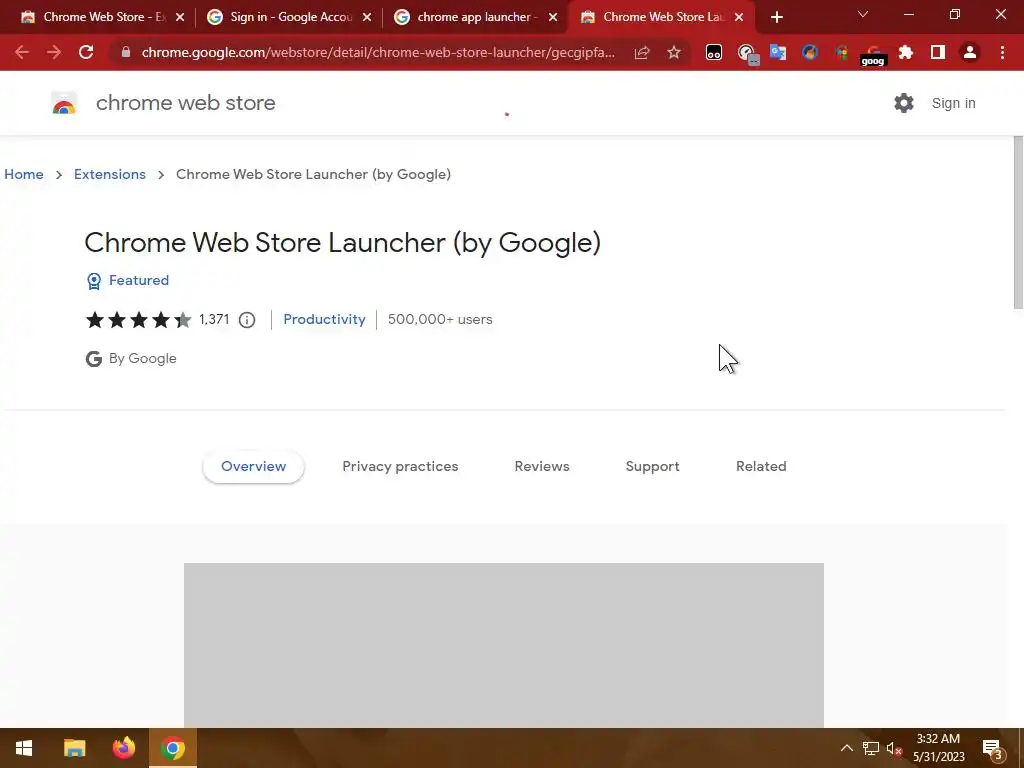Viewport: 1024px width, 768px height.
Task: Open the Chrome profile avatar
Action: (970, 52)
